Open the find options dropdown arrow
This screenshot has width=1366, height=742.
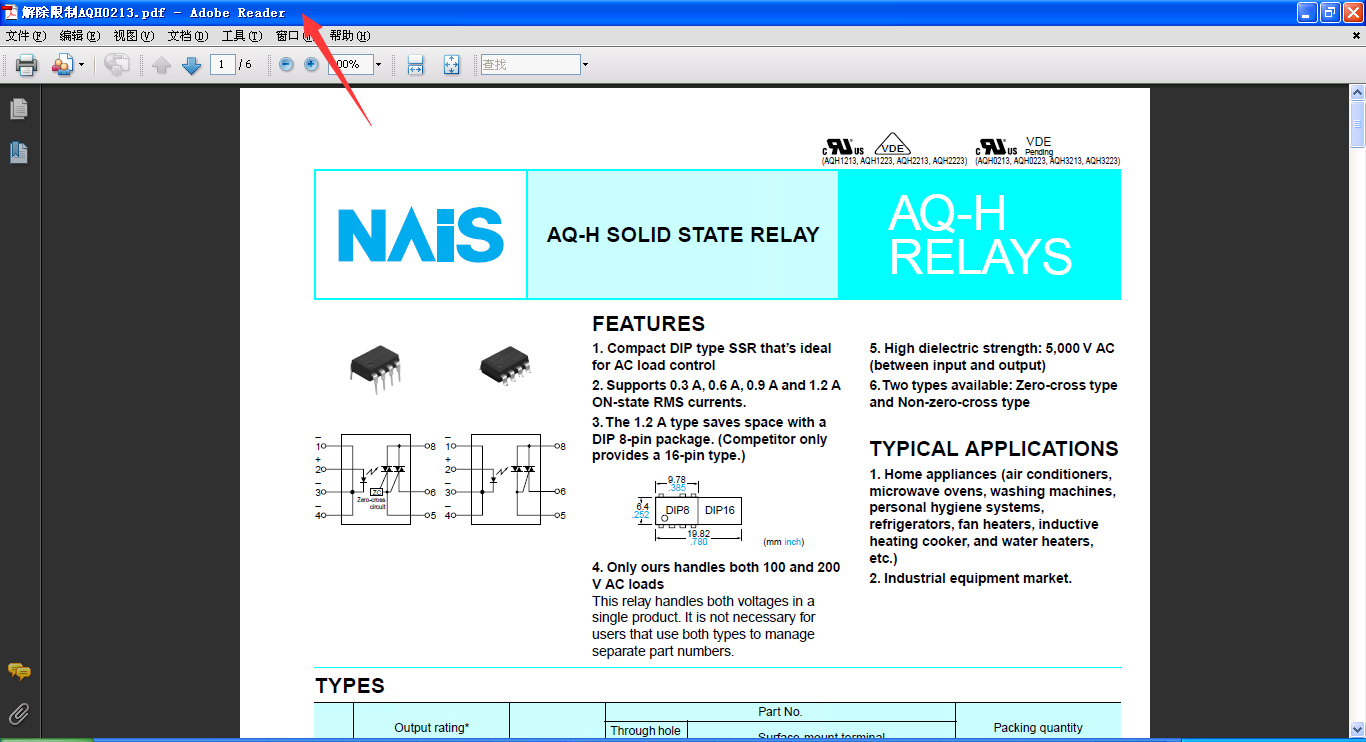coord(585,65)
